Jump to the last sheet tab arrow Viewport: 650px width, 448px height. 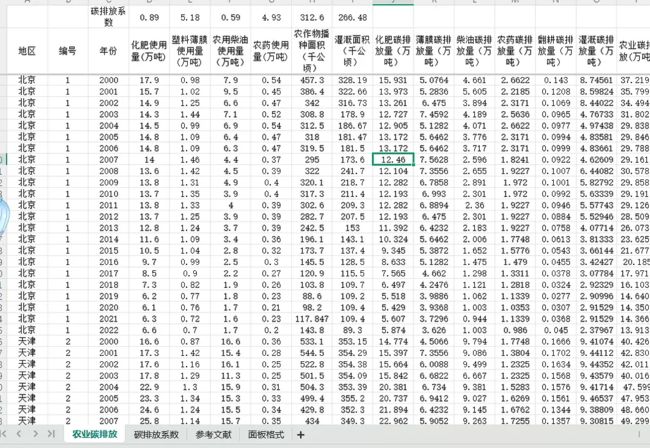point(51,434)
